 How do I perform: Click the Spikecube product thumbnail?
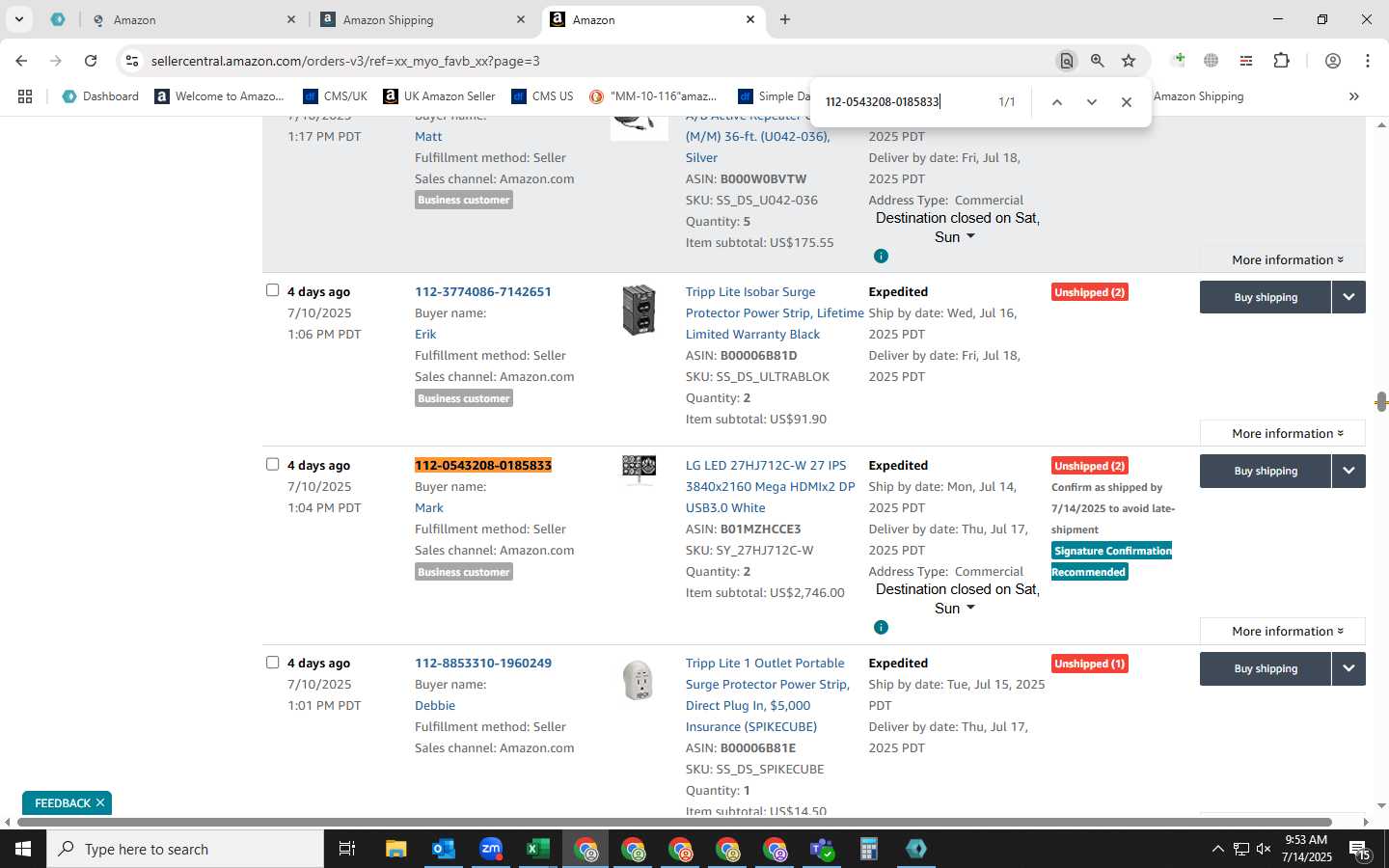pos(639,680)
